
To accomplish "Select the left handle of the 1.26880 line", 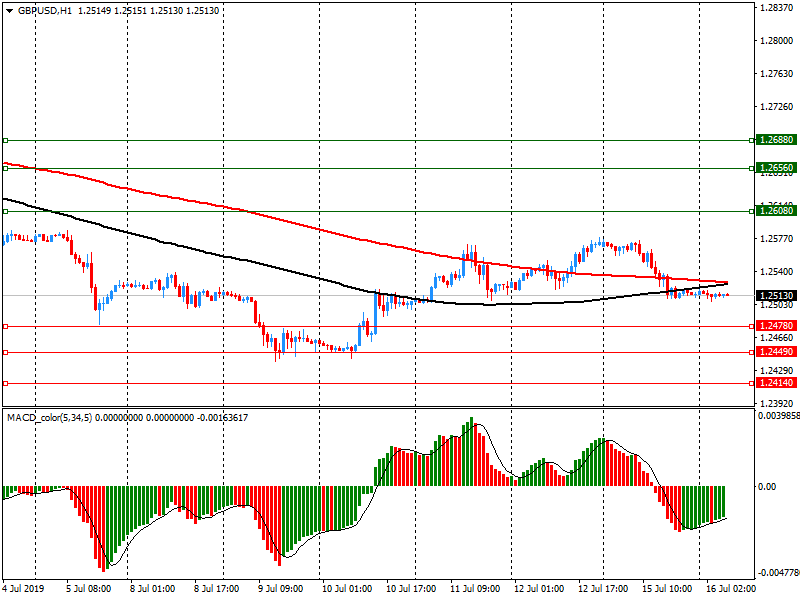I will pos(6,140).
